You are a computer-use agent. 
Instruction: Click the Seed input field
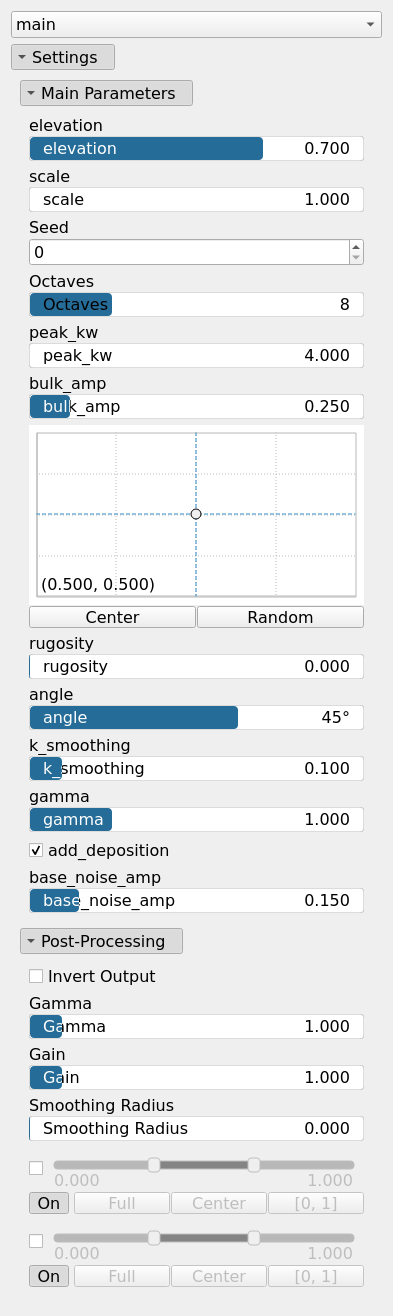188,252
